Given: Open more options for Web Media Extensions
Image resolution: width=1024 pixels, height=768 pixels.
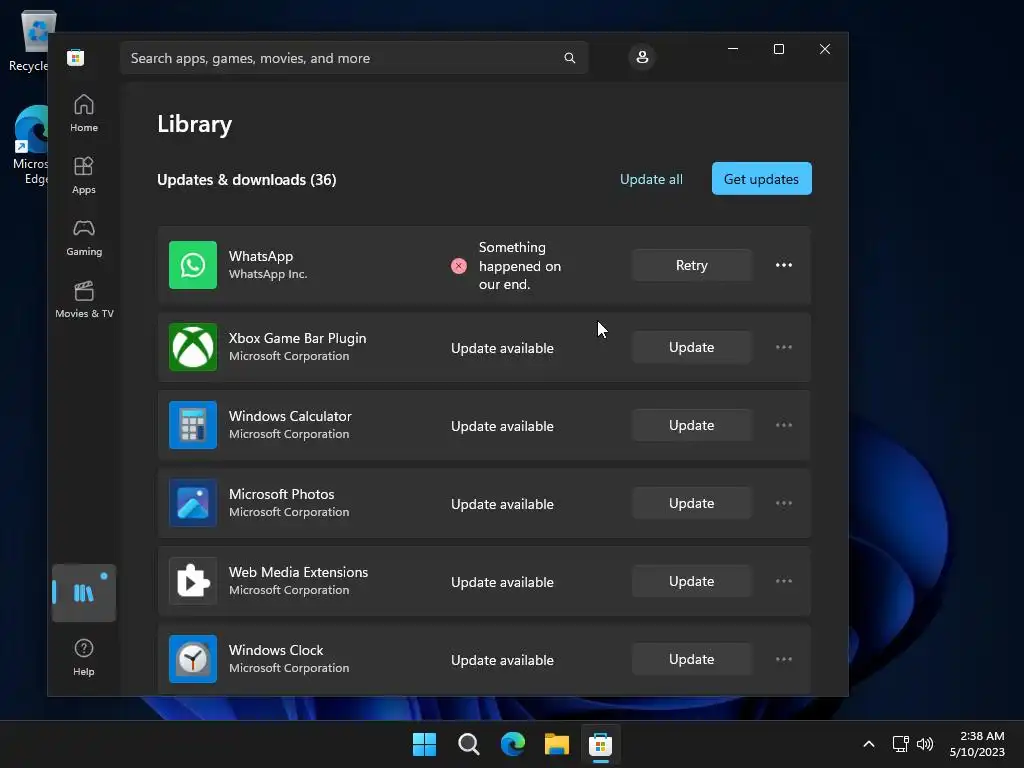Looking at the screenshot, I should 784,581.
